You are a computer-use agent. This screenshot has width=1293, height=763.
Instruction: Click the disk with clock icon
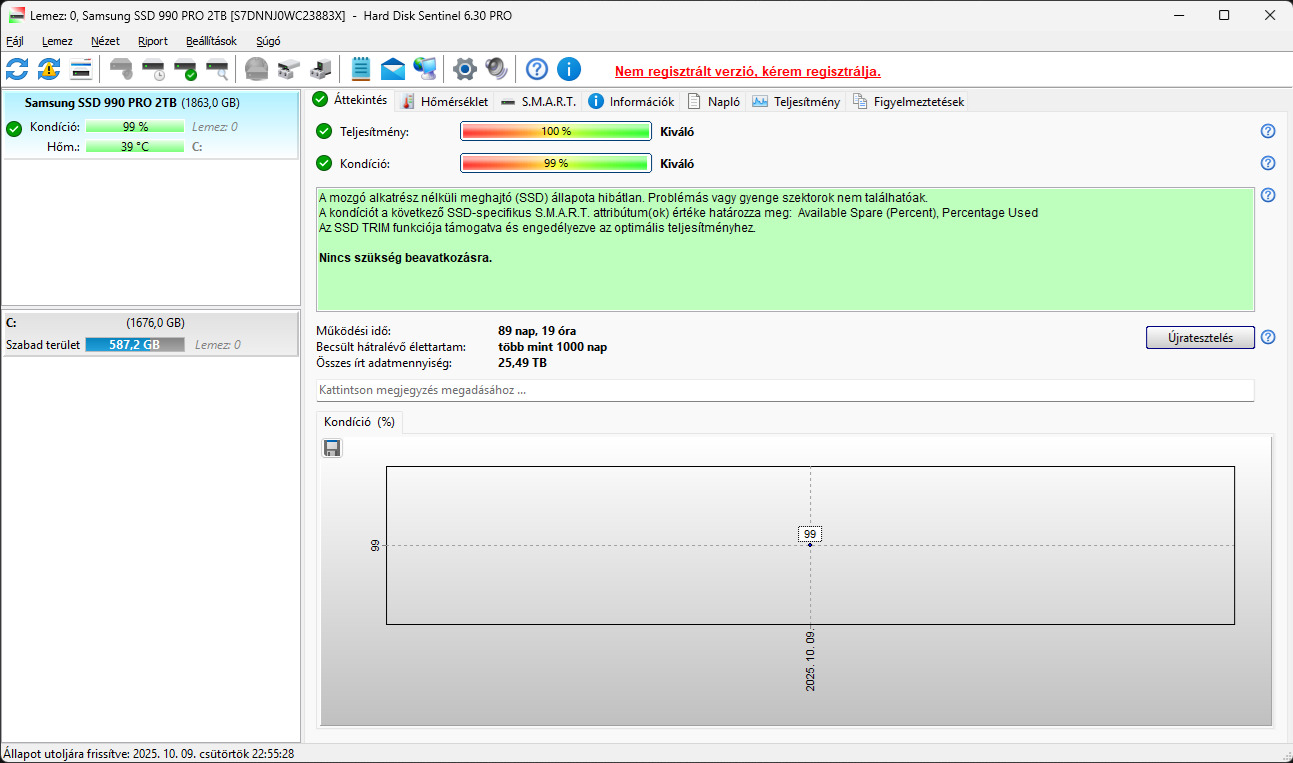pos(153,69)
